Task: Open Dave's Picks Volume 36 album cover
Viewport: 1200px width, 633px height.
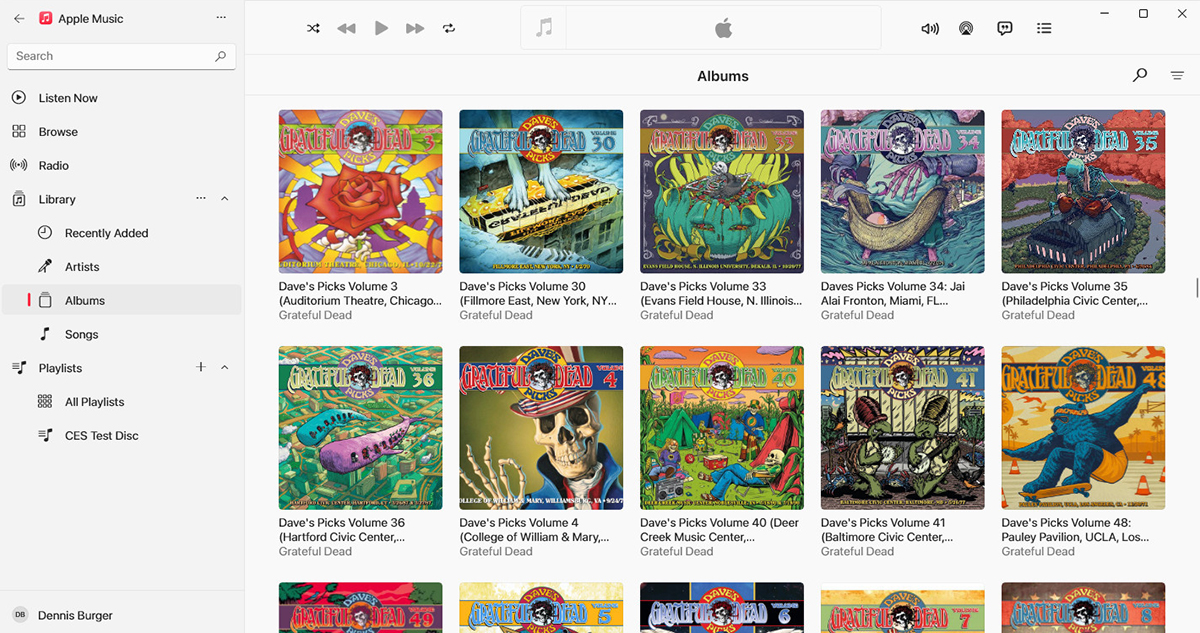Action: click(360, 428)
